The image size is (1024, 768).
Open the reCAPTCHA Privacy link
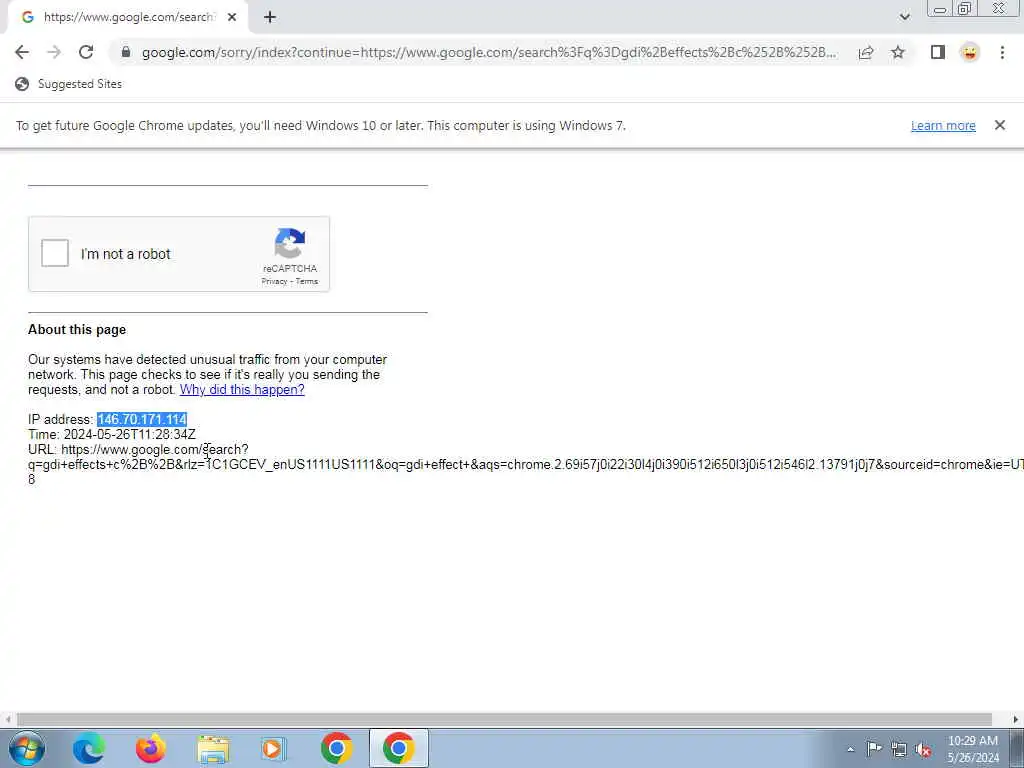[274, 281]
